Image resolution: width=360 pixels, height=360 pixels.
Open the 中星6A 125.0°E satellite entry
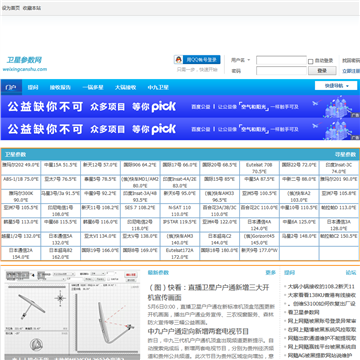pos(299,222)
